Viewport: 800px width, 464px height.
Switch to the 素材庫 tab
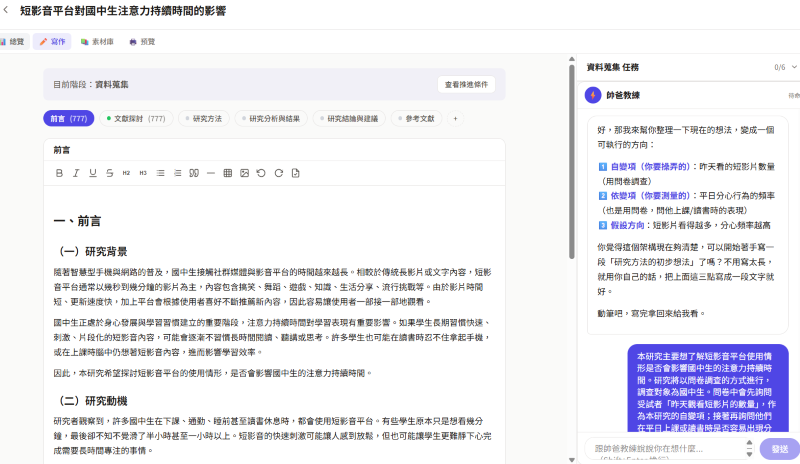coord(97,42)
